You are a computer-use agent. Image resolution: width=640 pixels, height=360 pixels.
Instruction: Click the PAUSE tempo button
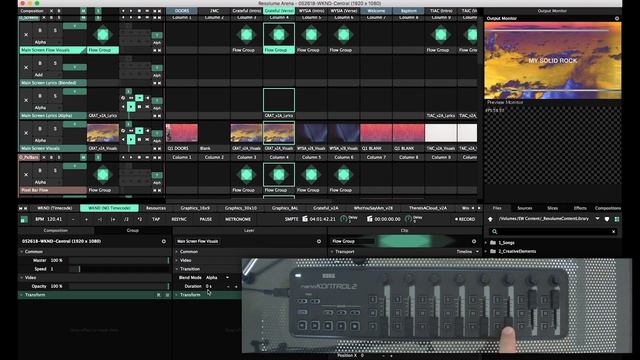click(x=206, y=219)
